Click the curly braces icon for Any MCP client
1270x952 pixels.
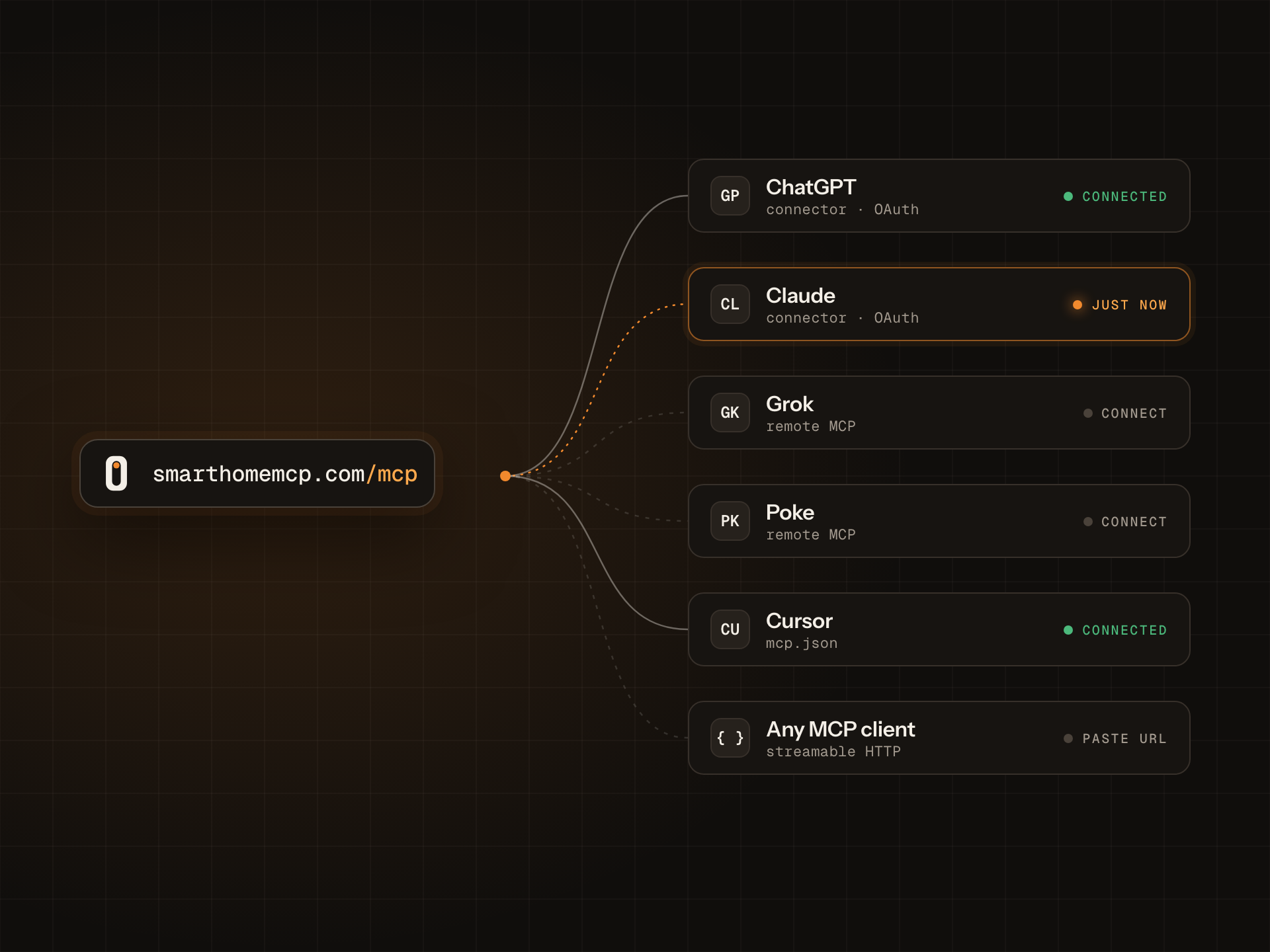730,738
